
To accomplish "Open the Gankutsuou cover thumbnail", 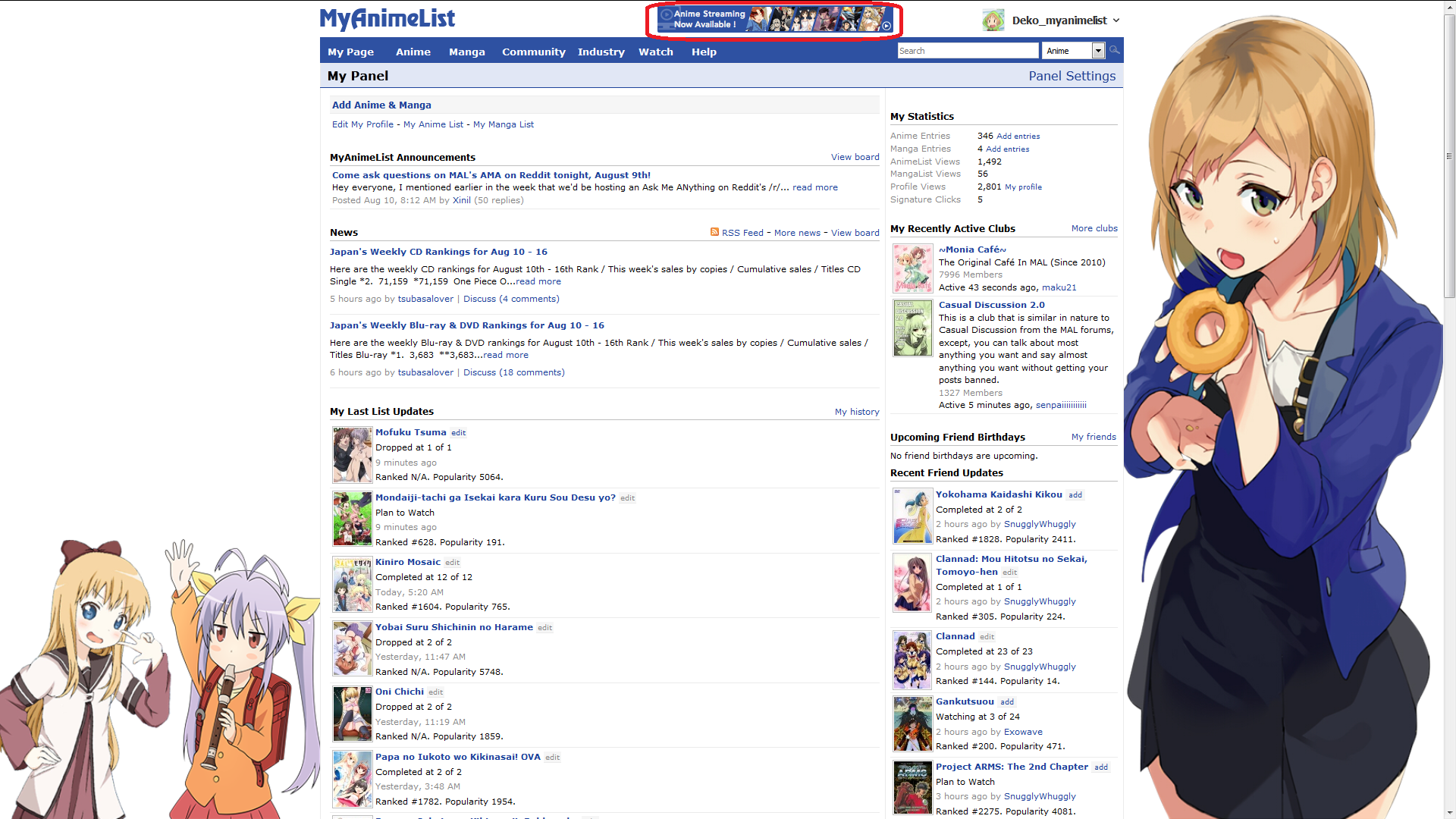I will 912,723.
